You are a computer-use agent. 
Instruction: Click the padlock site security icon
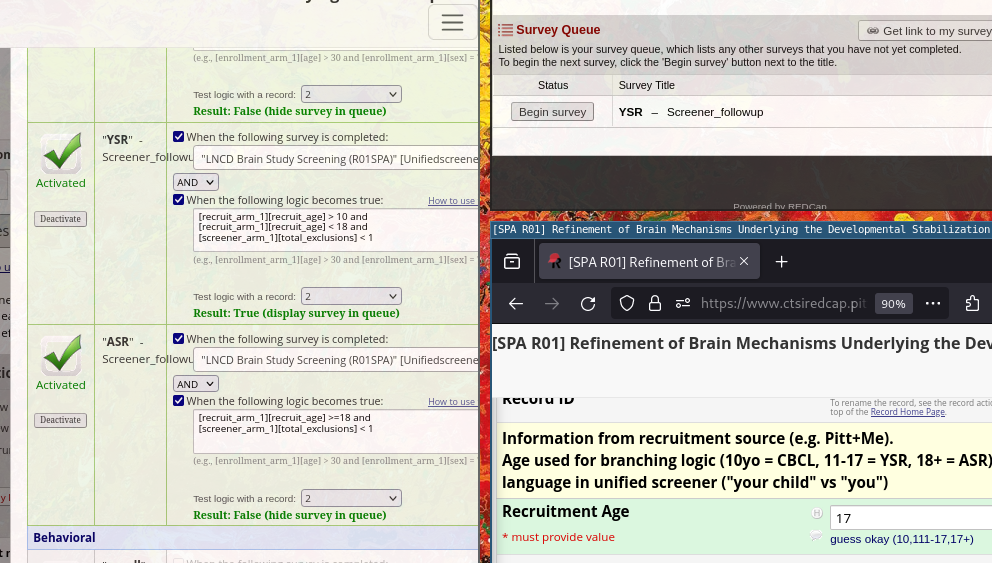tap(655, 304)
